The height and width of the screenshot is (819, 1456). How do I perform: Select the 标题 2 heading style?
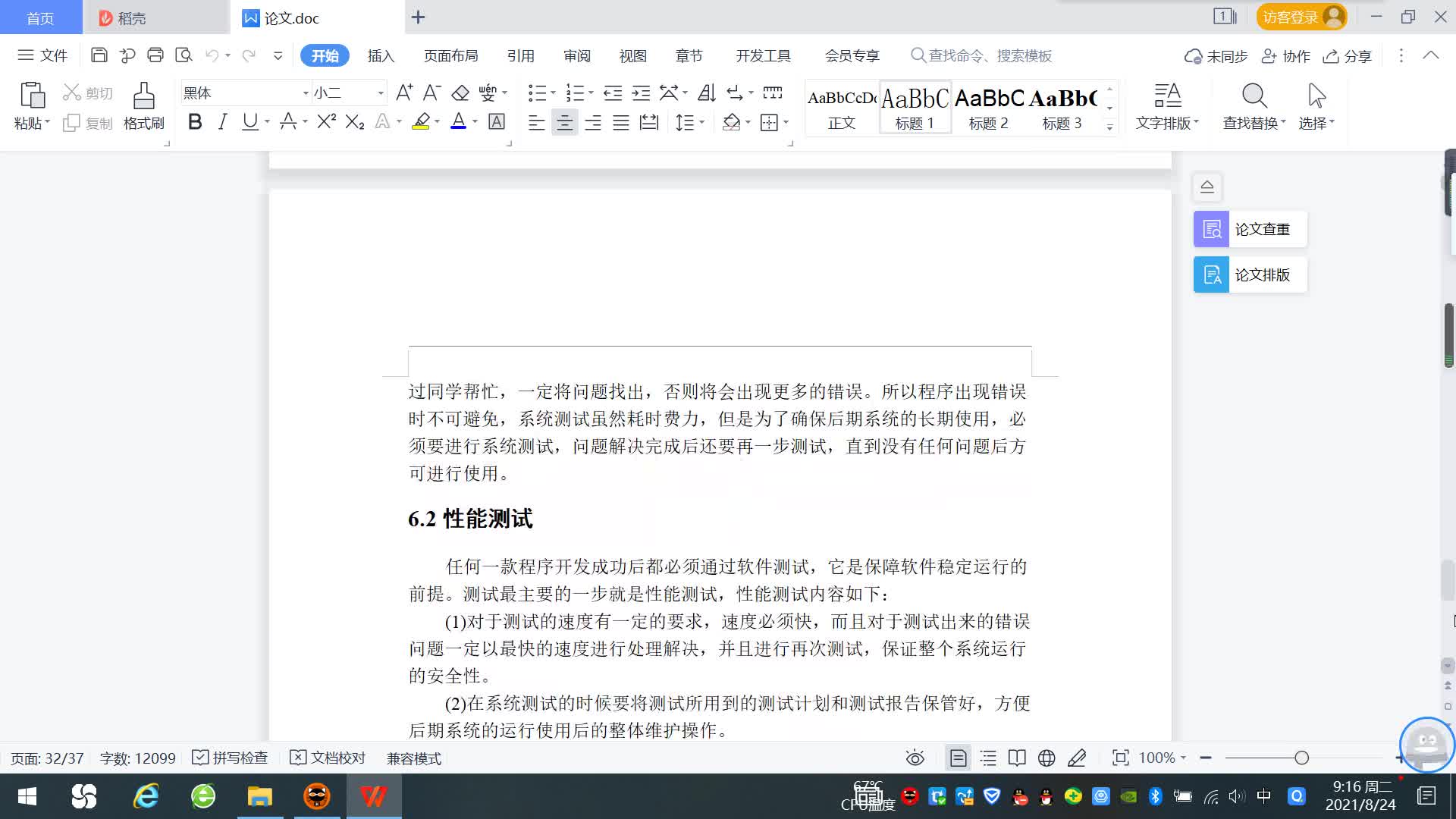(988, 107)
